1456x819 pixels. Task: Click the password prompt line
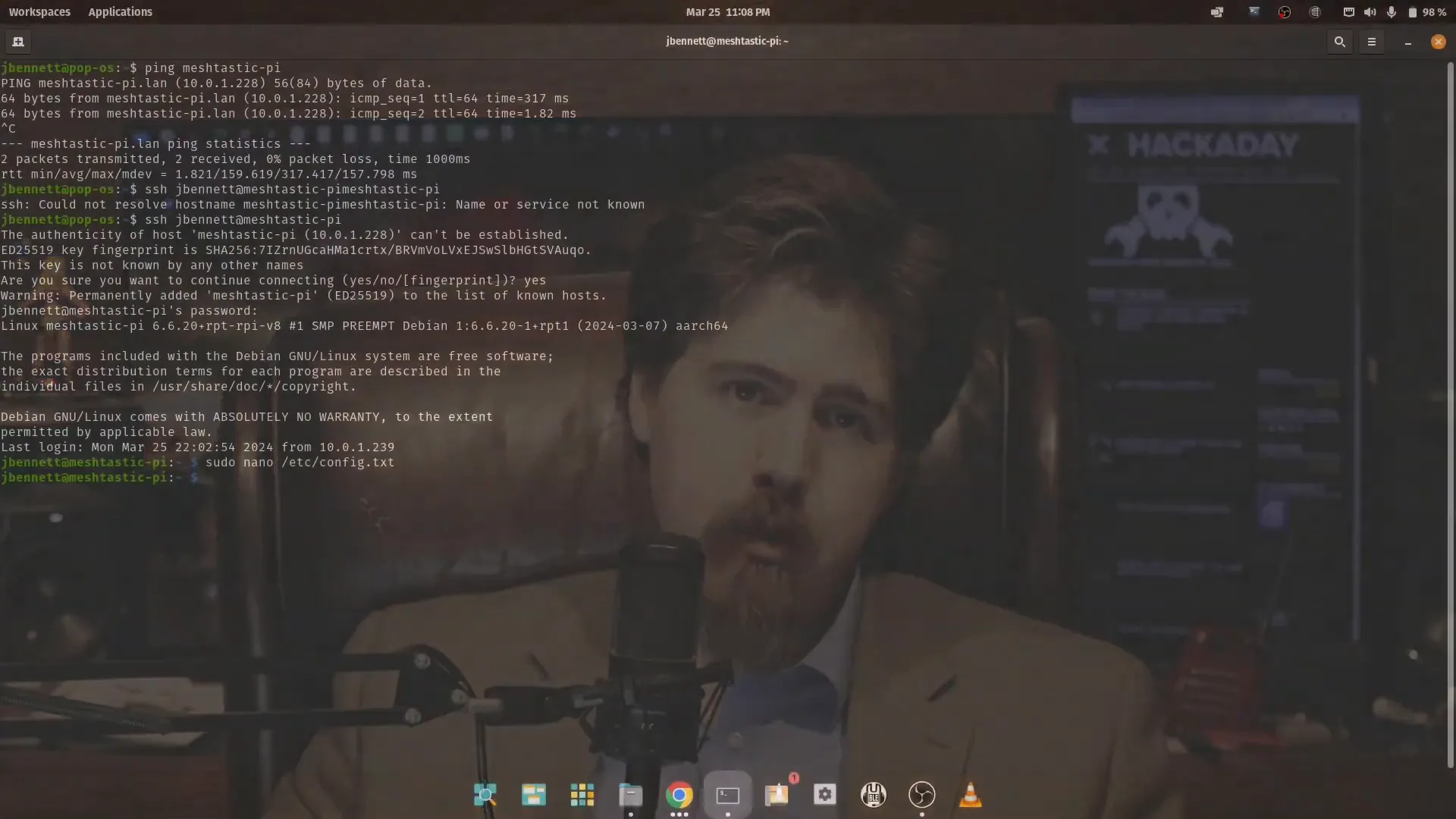tap(129, 311)
